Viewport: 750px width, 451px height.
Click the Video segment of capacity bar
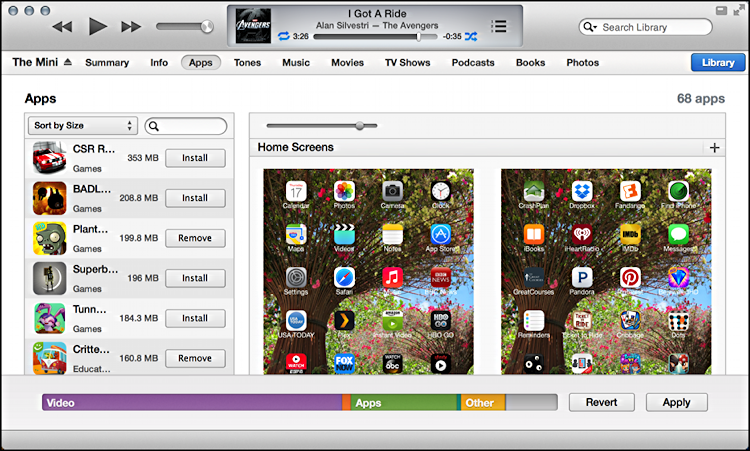tap(192, 403)
